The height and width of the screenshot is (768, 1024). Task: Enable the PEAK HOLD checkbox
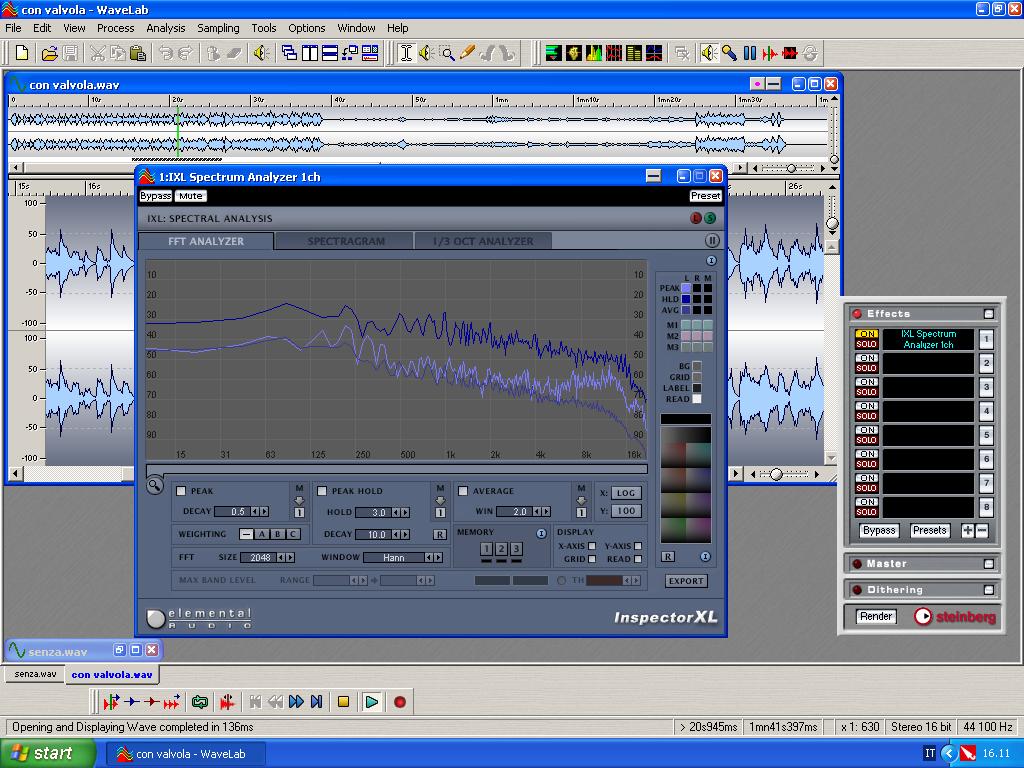(x=322, y=491)
